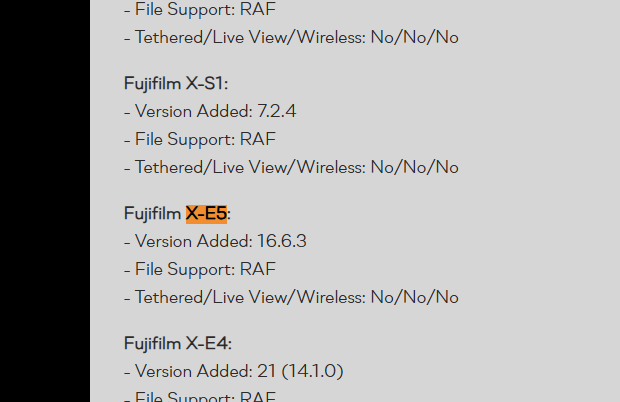
Task: Click Tethered/Live View/Wireless label under X-E5
Action: point(250,297)
